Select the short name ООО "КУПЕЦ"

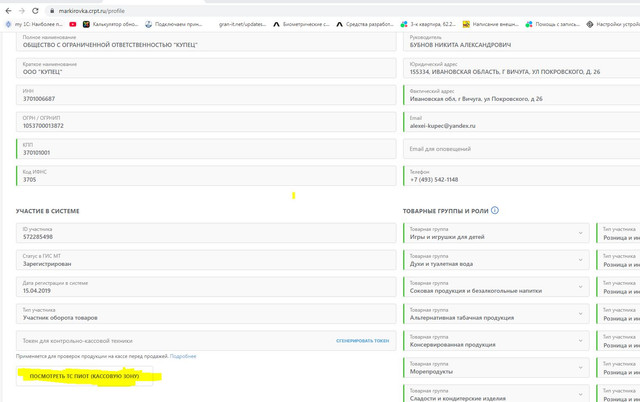tap(42, 72)
